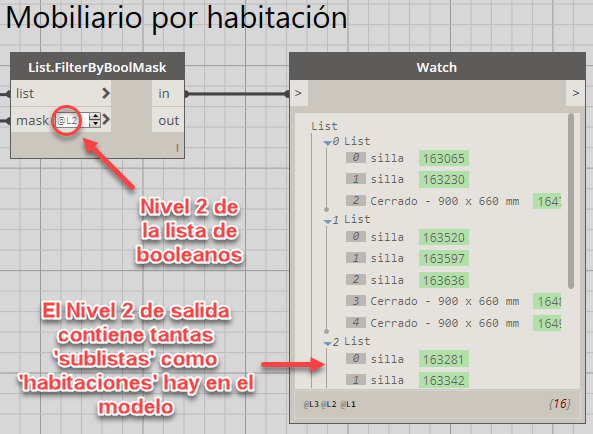Screen dimensions: 593x434
Task: Click element id 163342
Action: 444,380
